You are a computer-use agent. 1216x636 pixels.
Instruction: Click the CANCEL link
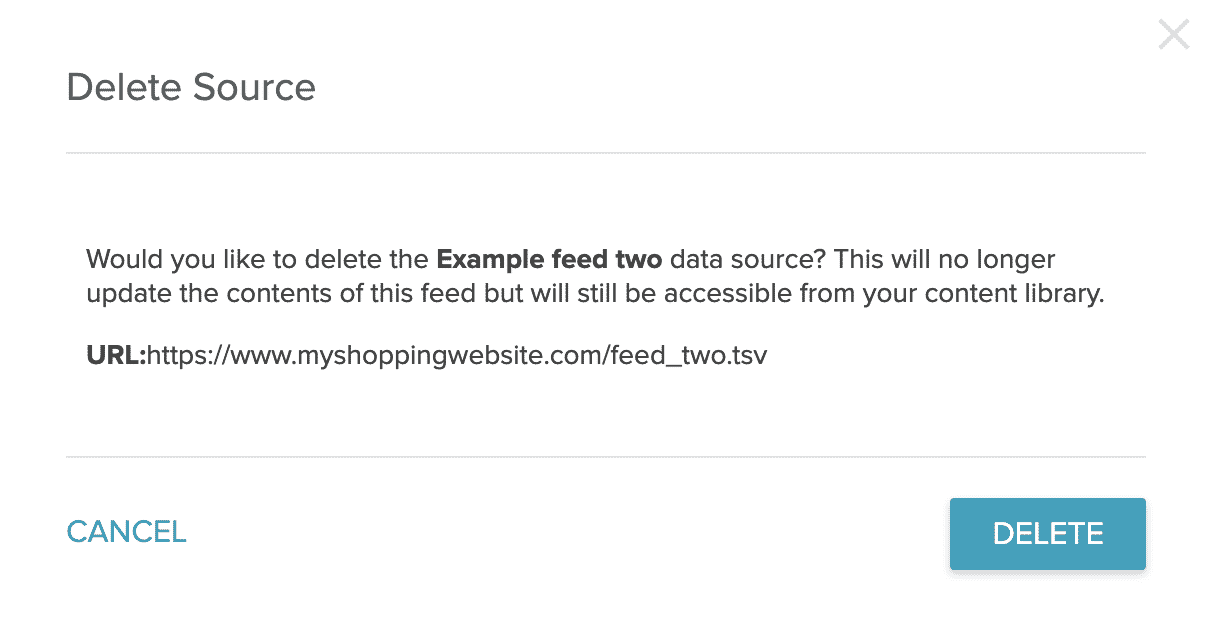126,532
